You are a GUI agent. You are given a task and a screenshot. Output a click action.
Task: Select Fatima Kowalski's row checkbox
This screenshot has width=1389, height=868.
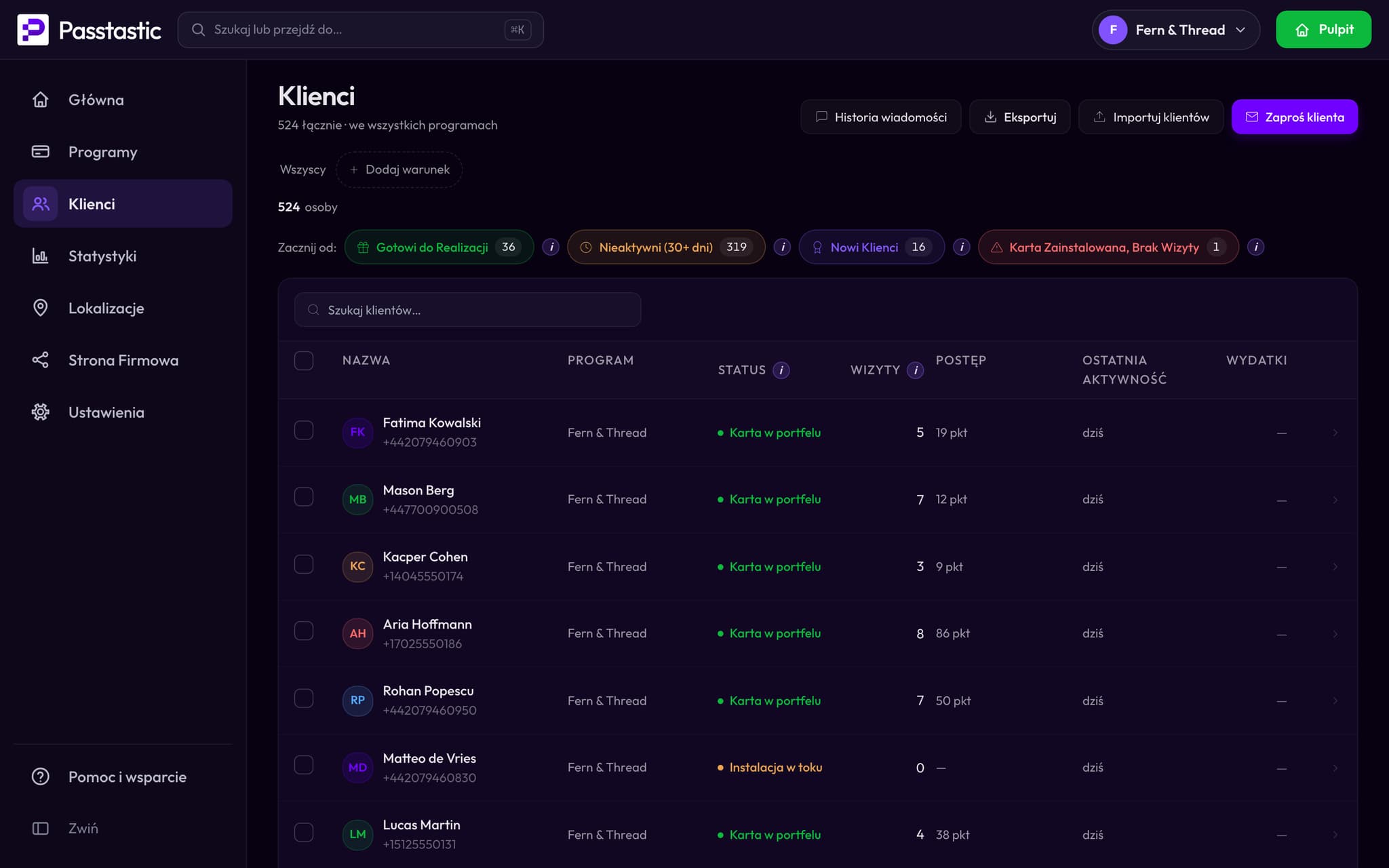(x=304, y=431)
